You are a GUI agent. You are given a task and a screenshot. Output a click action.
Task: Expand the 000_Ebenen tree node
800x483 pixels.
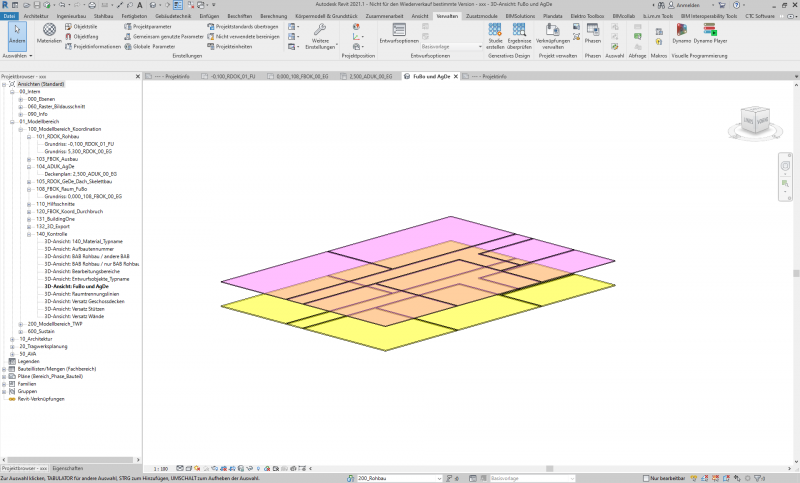click(20, 100)
